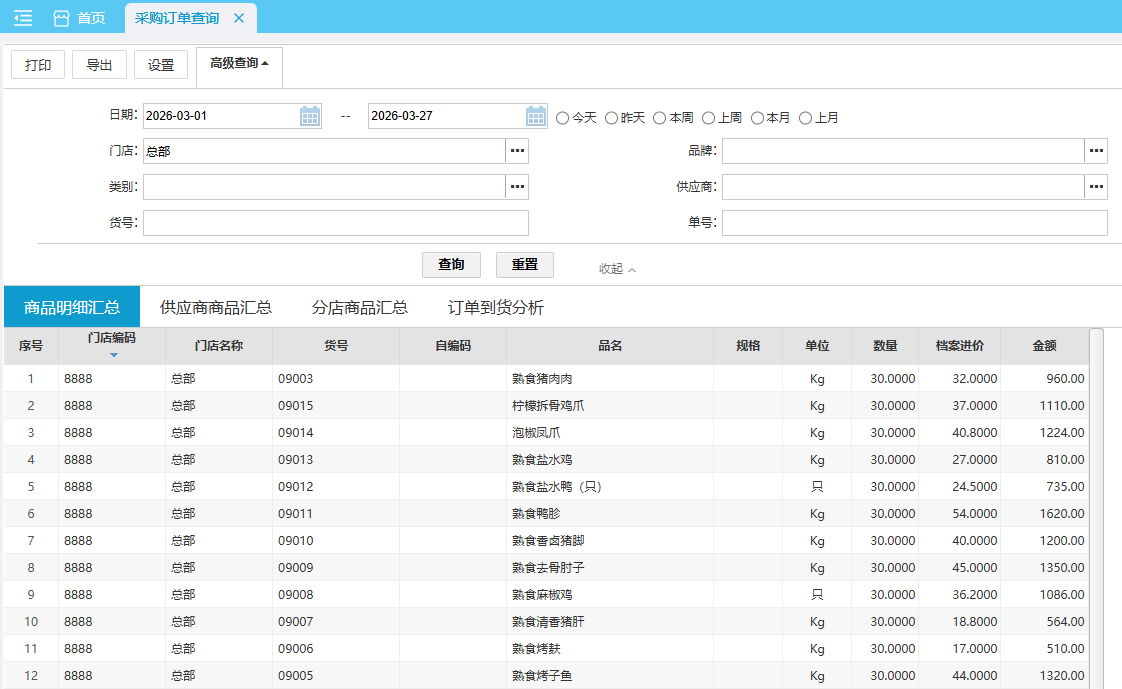The height and width of the screenshot is (689, 1122).
Task: Collapse the 高级查询 panel
Action: point(239,64)
